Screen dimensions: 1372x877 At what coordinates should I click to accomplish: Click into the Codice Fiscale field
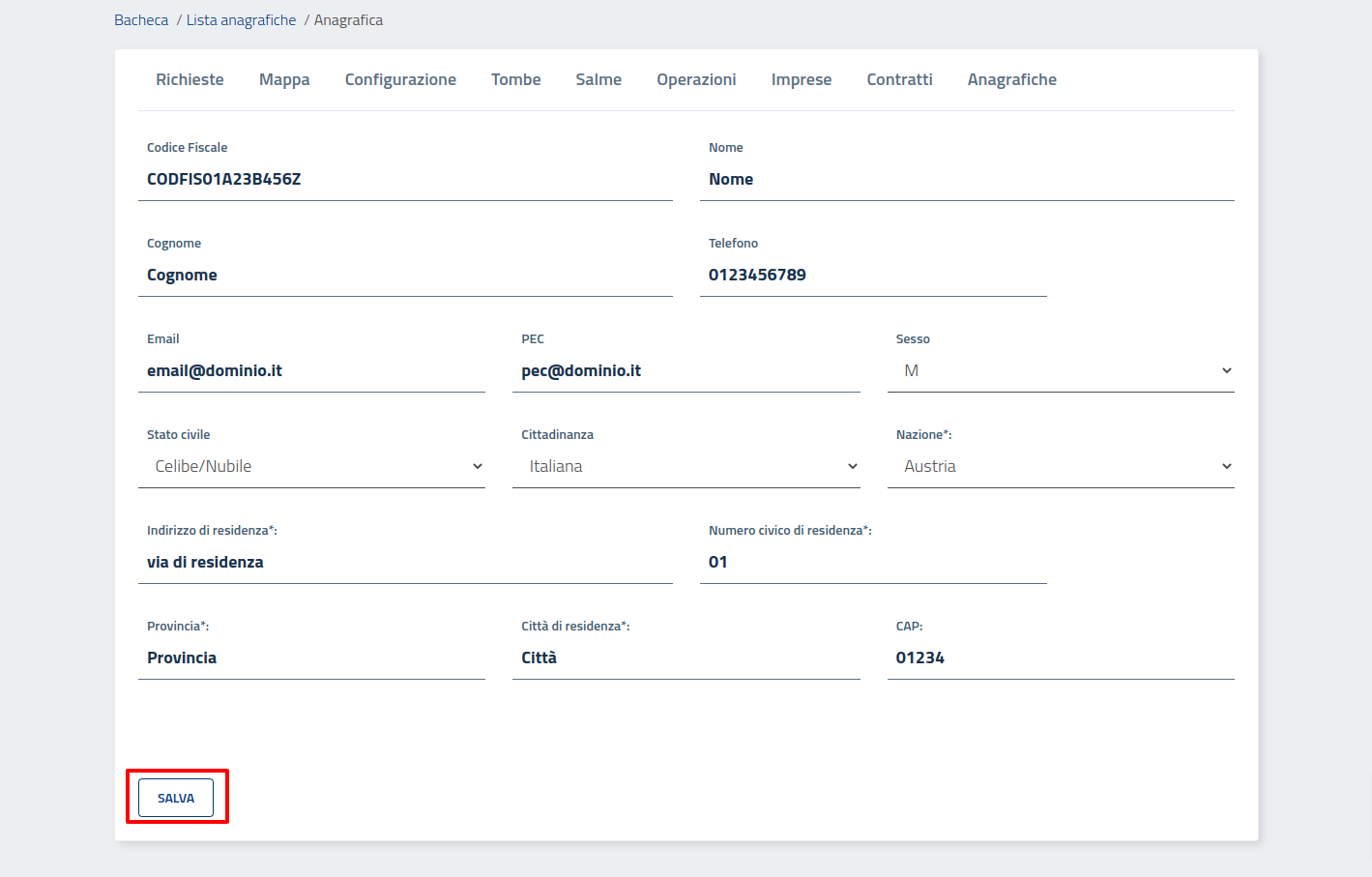tap(405, 180)
